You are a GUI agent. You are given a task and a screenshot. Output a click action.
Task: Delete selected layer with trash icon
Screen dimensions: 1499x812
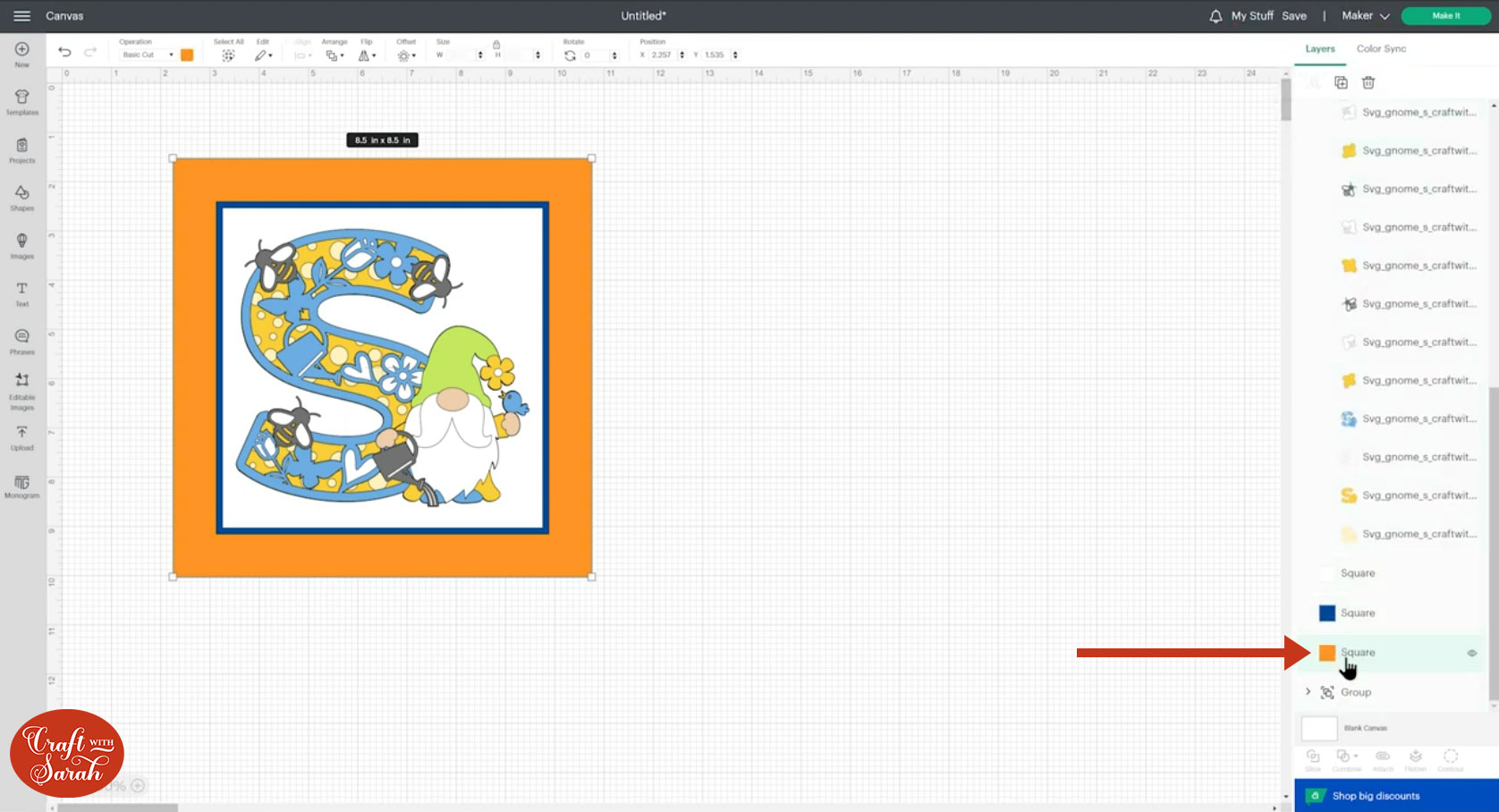(x=1368, y=82)
